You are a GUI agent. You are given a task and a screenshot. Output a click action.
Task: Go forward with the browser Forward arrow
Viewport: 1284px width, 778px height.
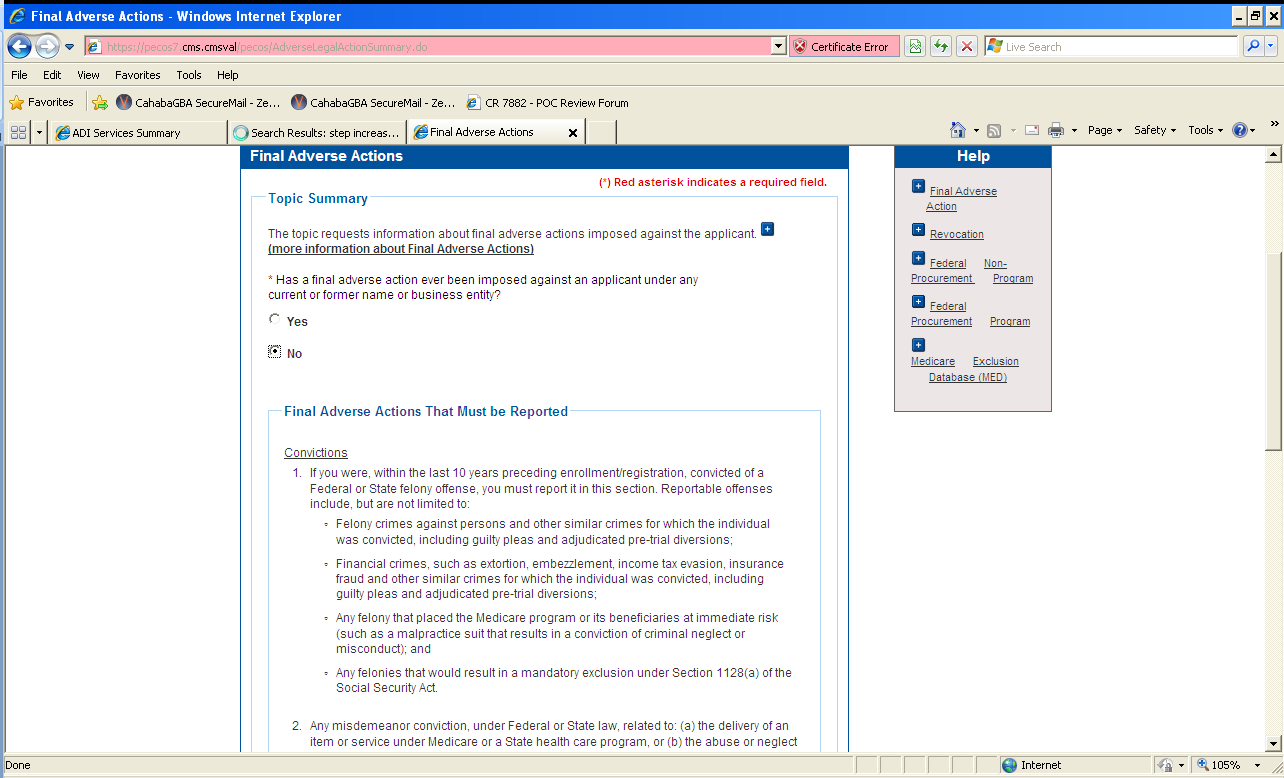47,46
